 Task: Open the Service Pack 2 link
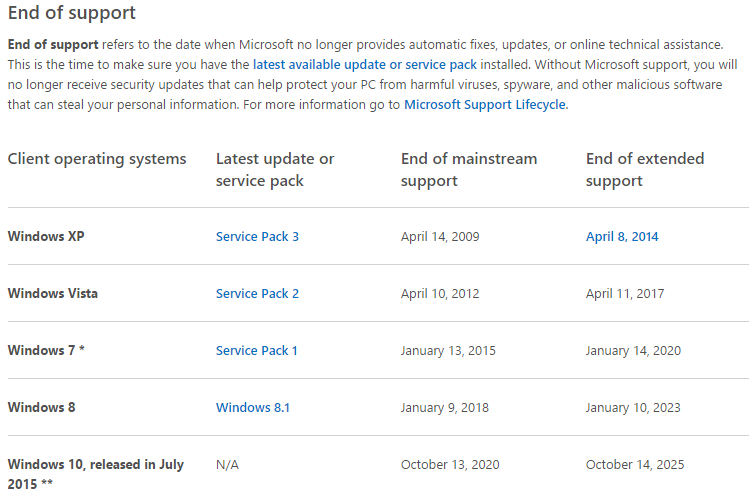[257, 294]
